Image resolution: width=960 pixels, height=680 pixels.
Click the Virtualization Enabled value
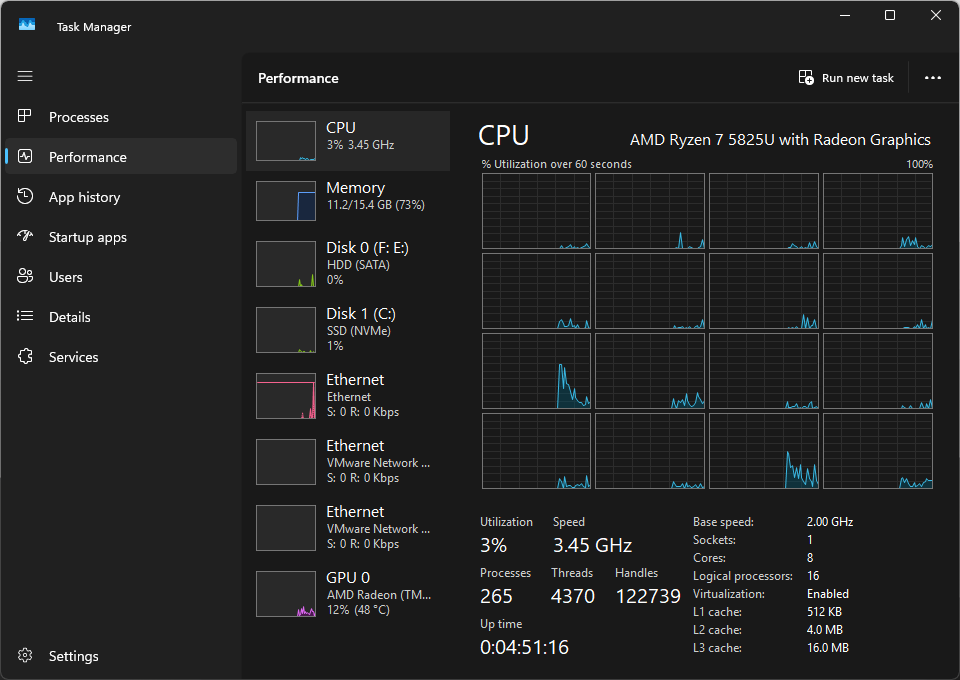click(x=828, y=594)
